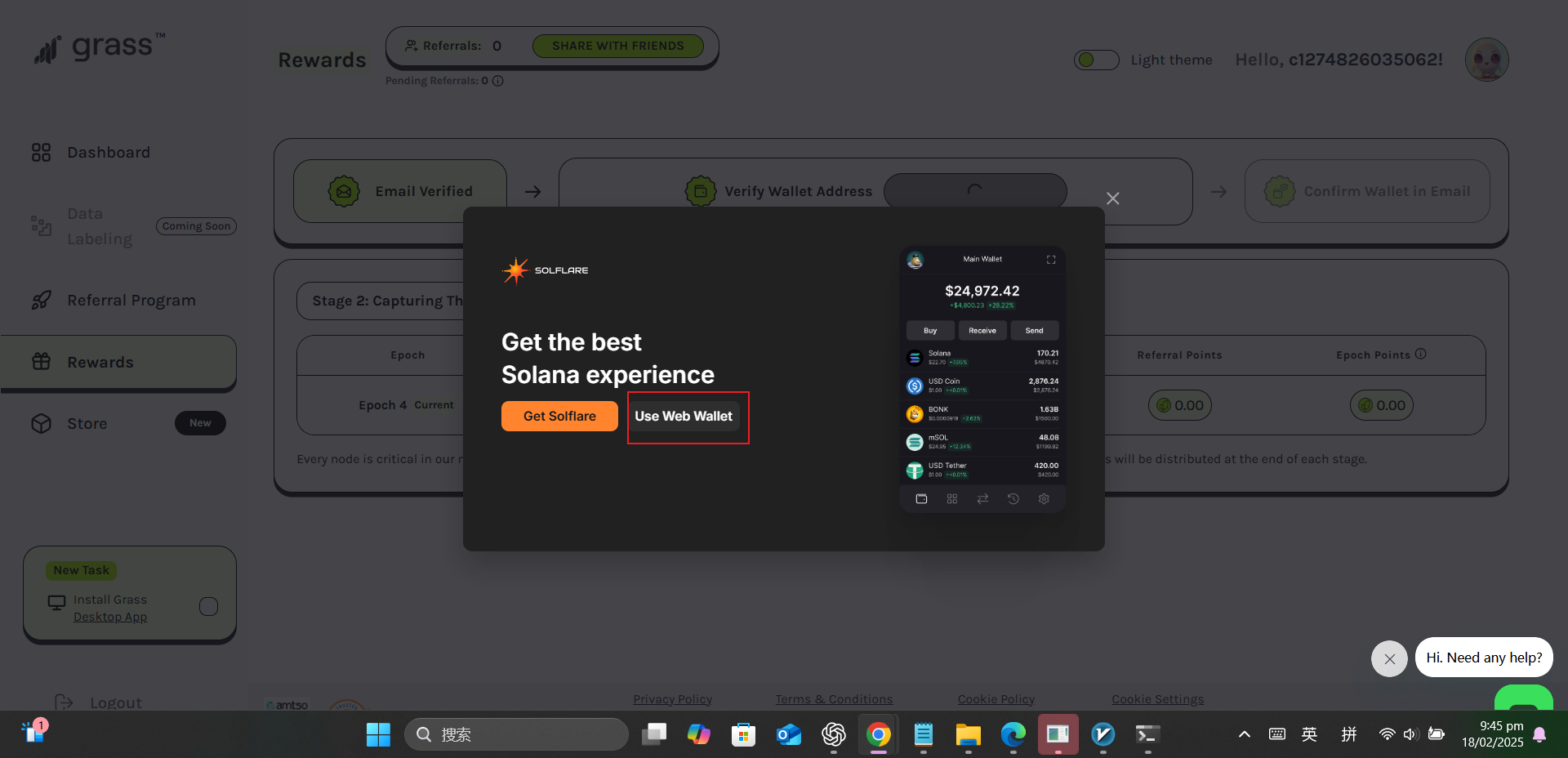Click wallet preview settings gear icon

click(1044, 499)
